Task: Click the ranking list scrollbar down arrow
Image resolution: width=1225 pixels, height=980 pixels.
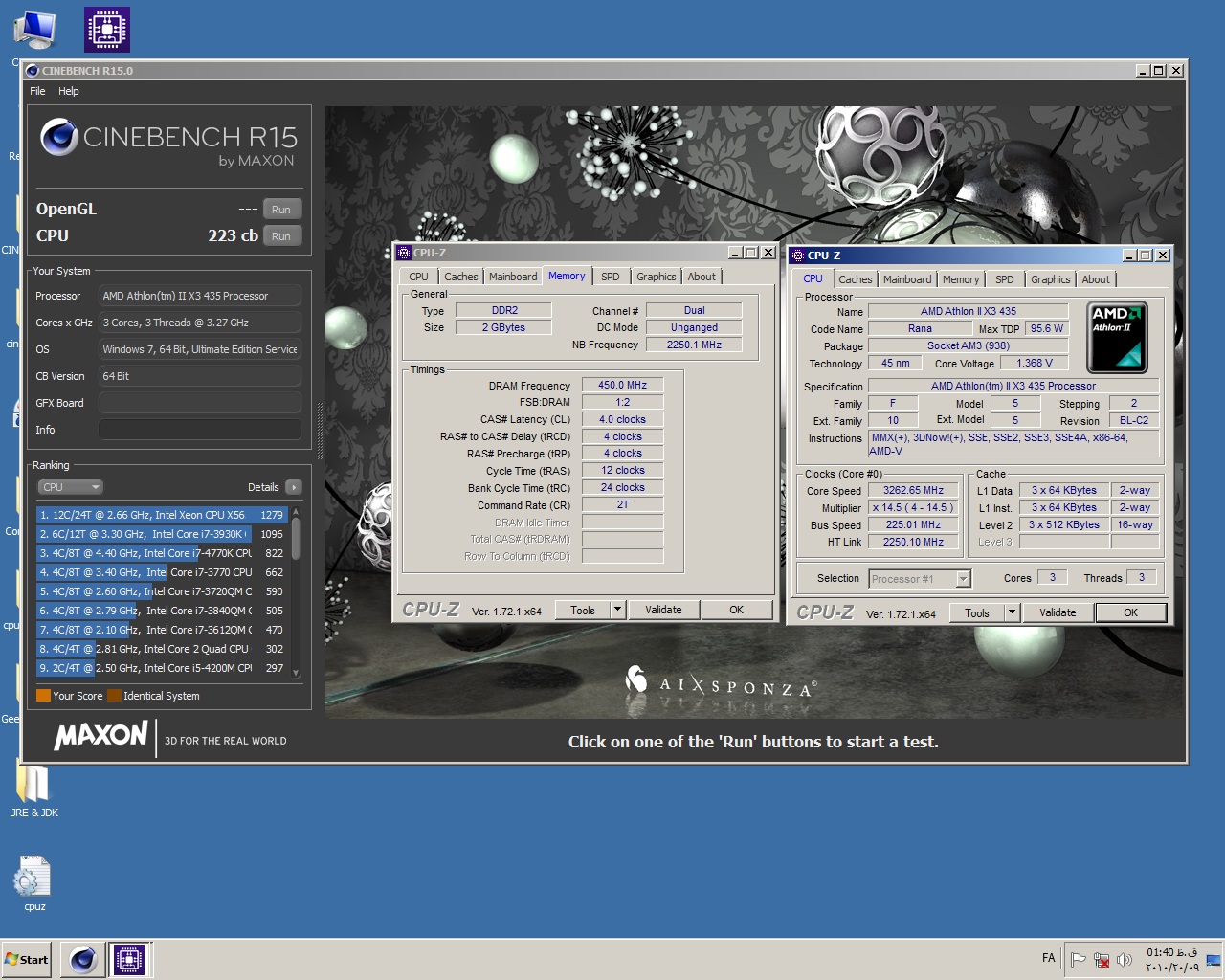Action: 296,672
